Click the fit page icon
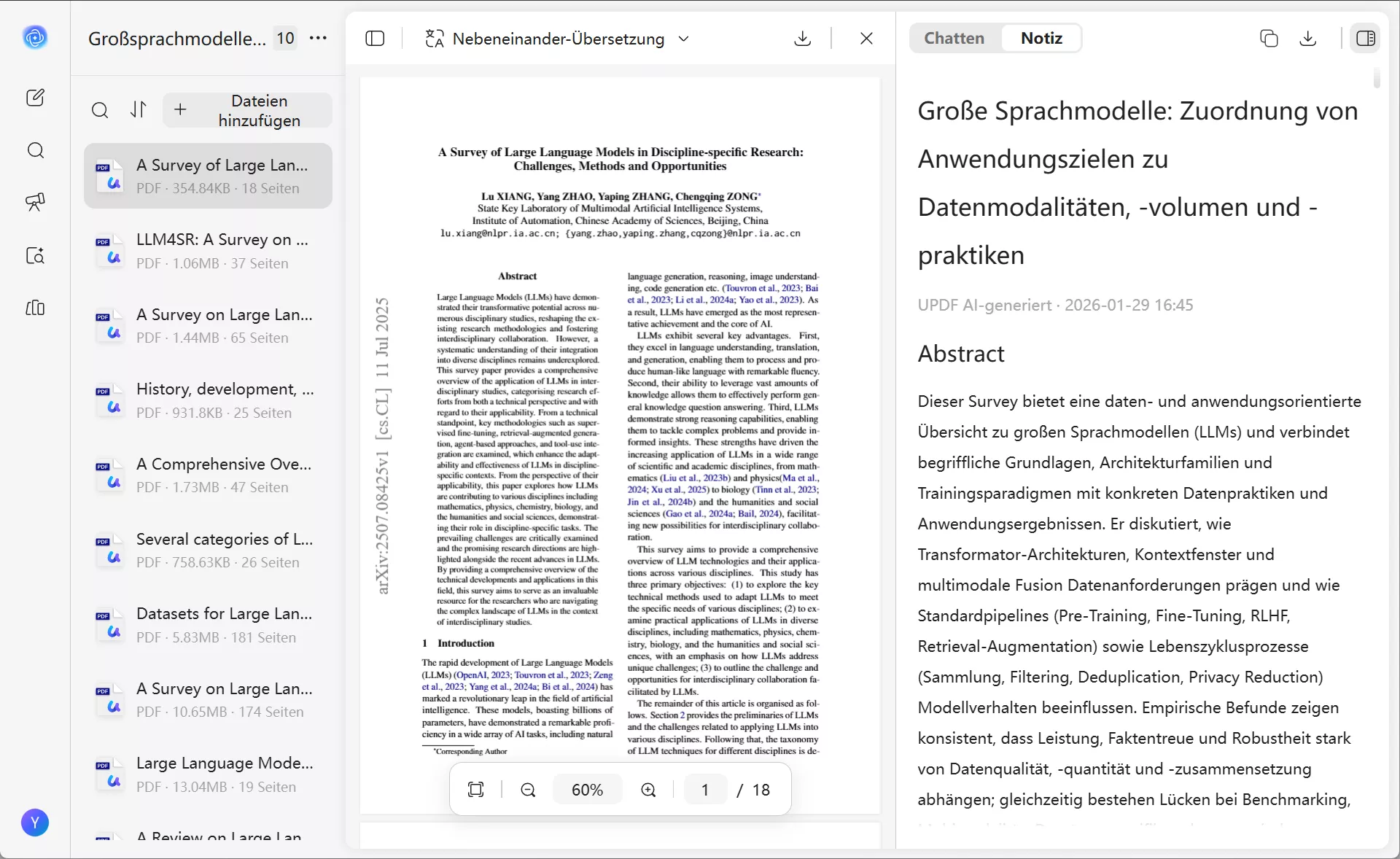This screenshot has width=1400, height=859. click(475, 790)
